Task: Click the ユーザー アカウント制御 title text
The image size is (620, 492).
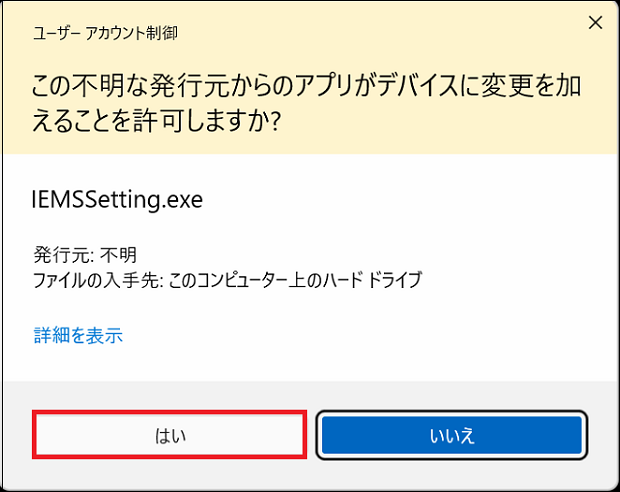Action: (105, 33)
